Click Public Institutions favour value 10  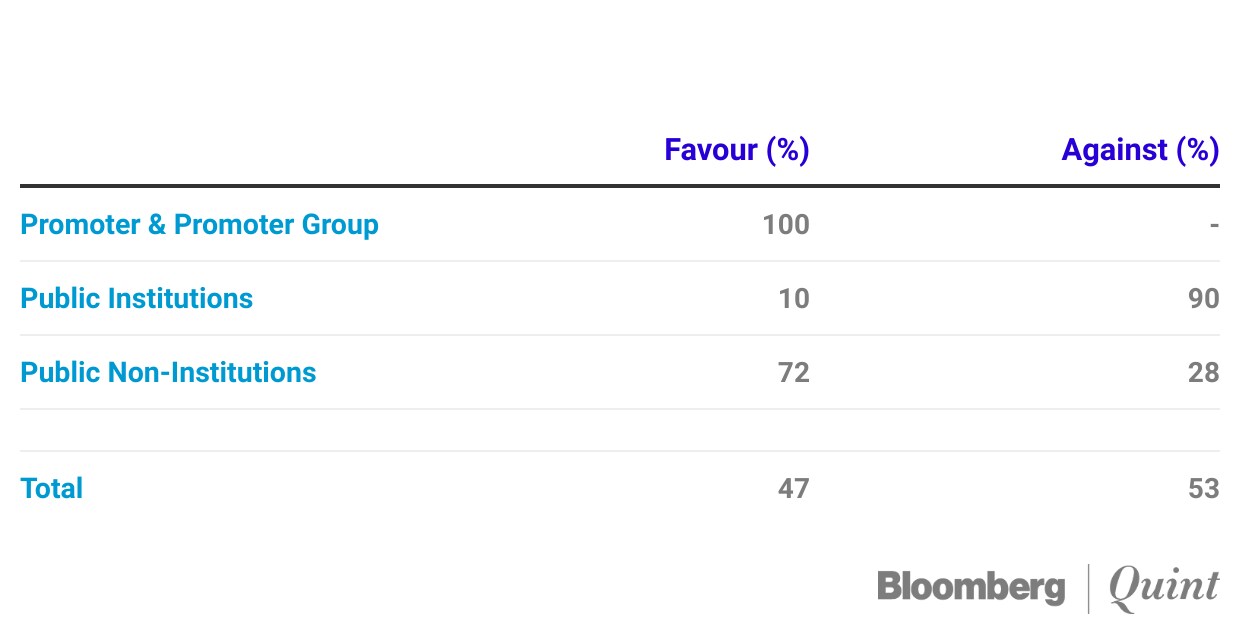pyautogui.click(x=794, y=298)
